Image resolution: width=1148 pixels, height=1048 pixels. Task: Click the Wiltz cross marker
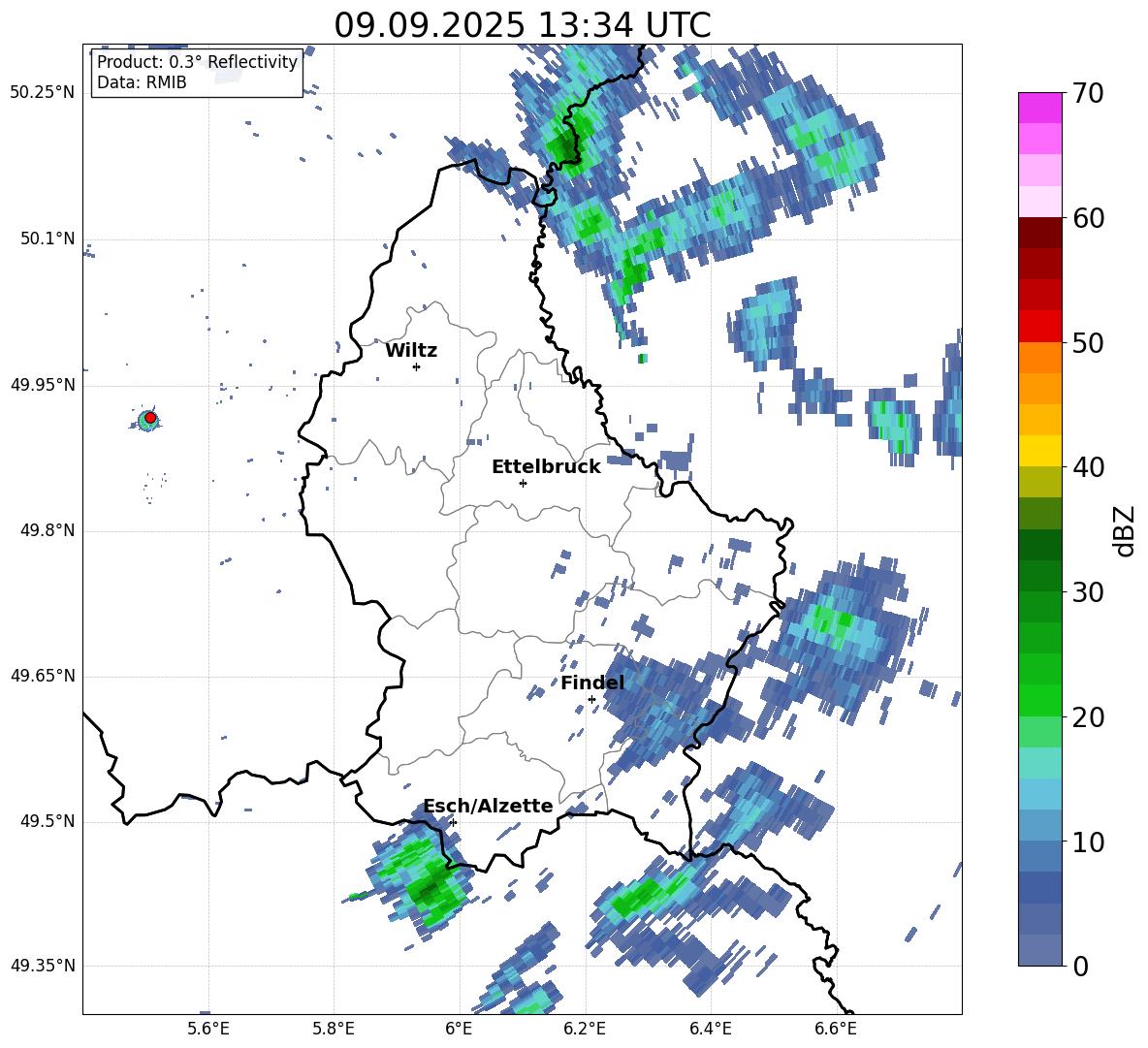coord(416,366)
